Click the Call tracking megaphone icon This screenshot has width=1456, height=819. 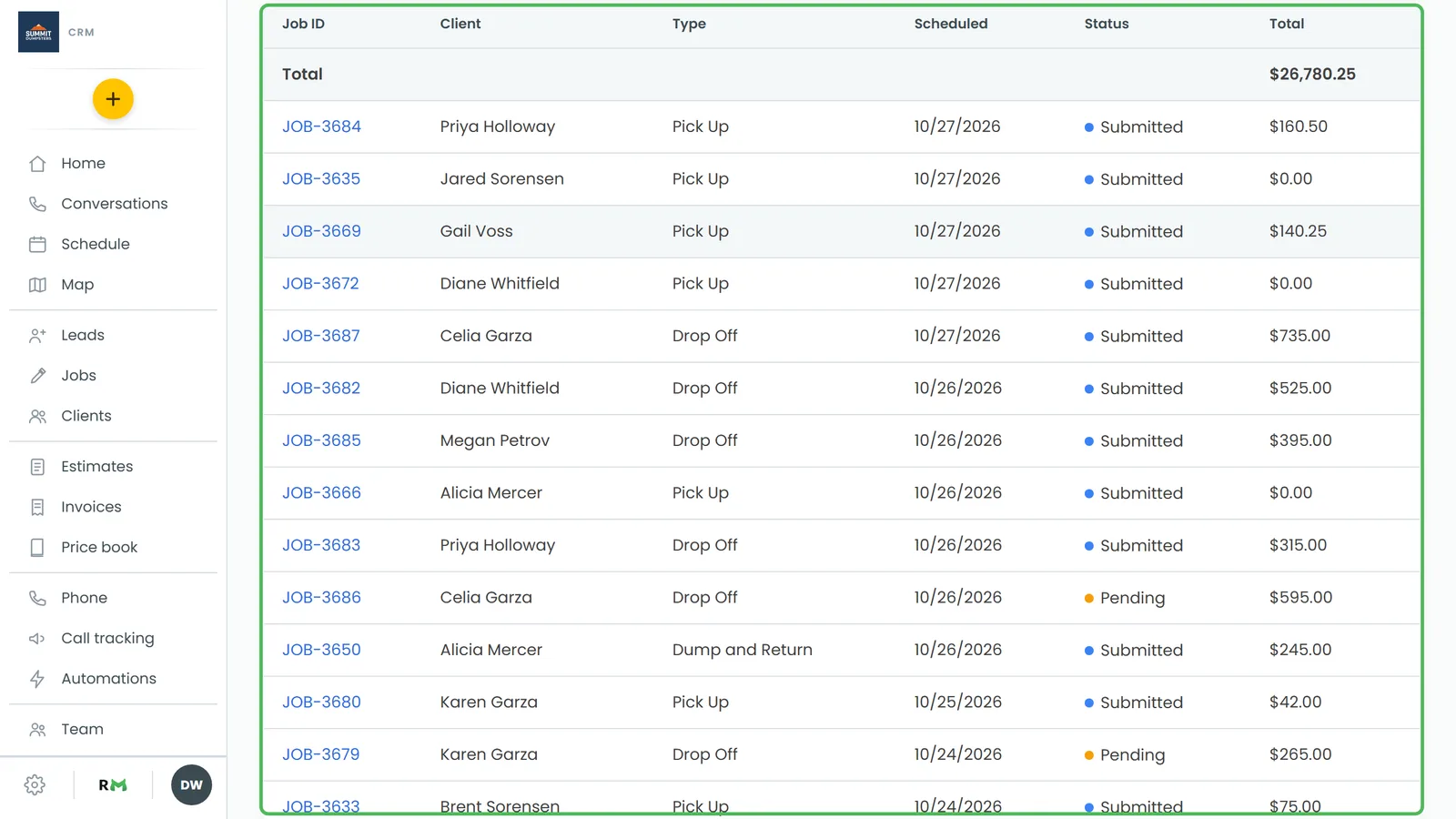point(37,639)
